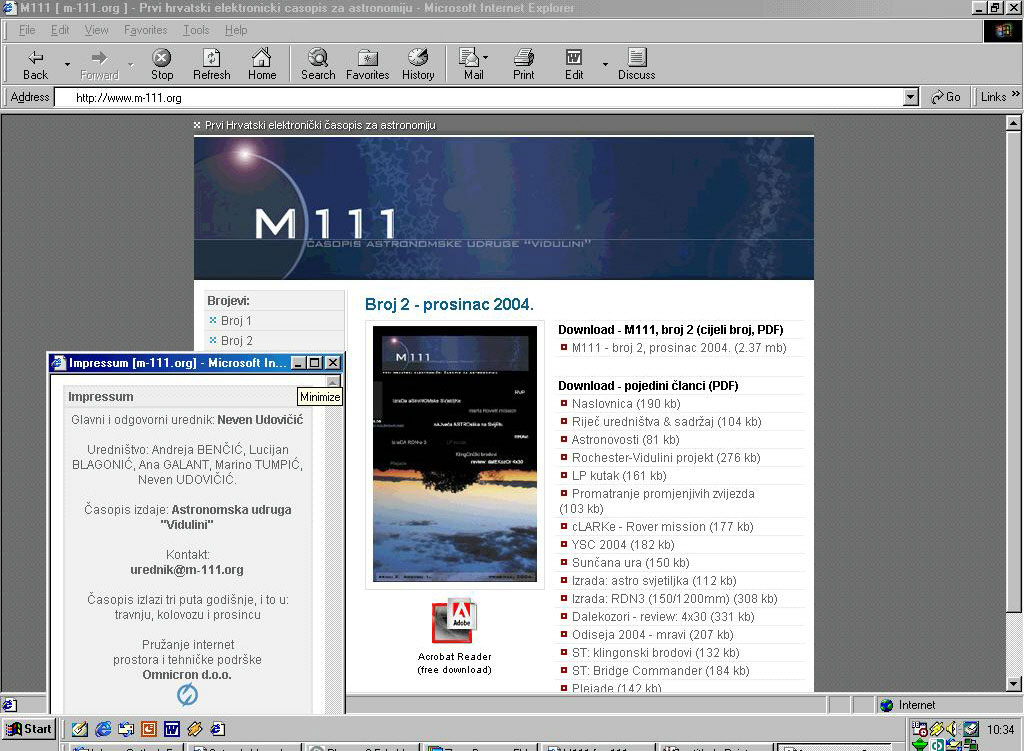Refresh the page using the toolbar icon
The width and height of the screenshot is (1024, 751).
pyautogui.click(x=211, y=64)
